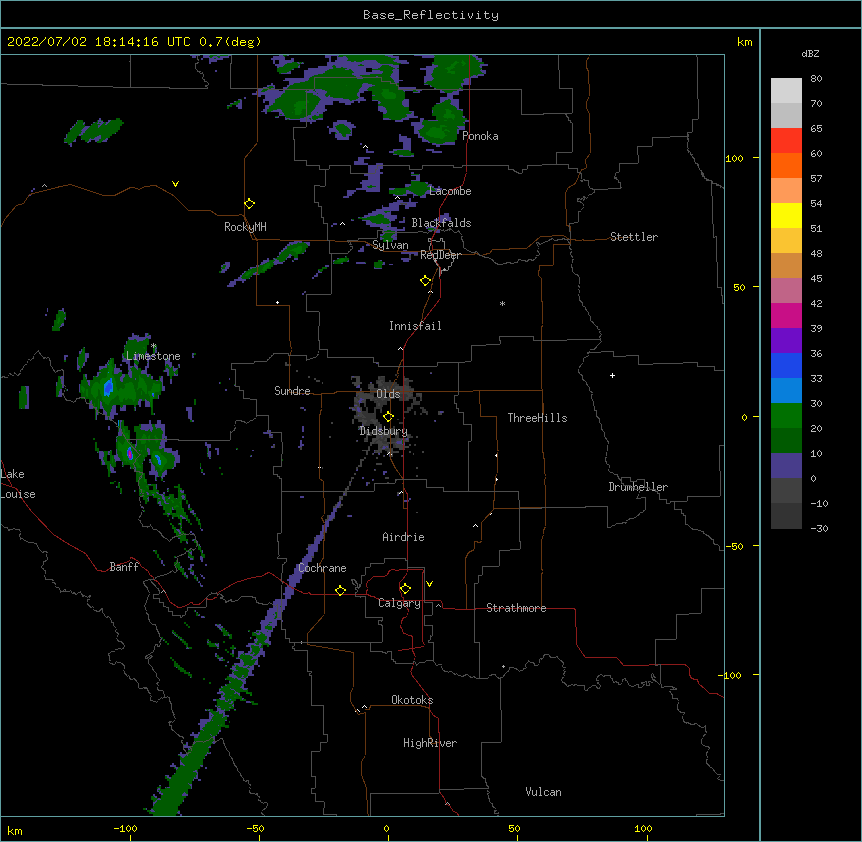
Task: Pick the yellow diamond marker below Cochrane
Action: [340, 590]
